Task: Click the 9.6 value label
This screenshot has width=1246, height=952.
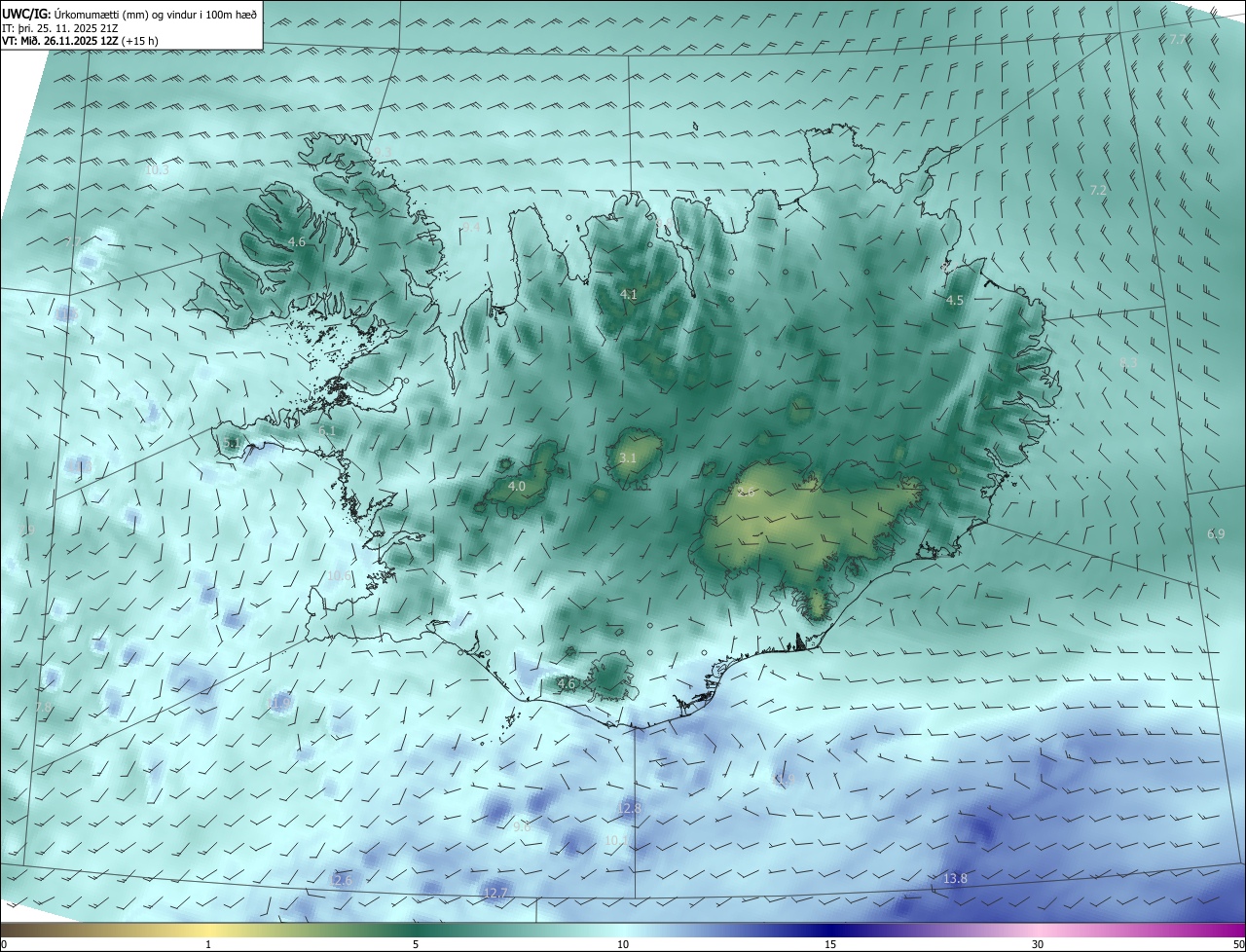Action: tap(522, 825)
